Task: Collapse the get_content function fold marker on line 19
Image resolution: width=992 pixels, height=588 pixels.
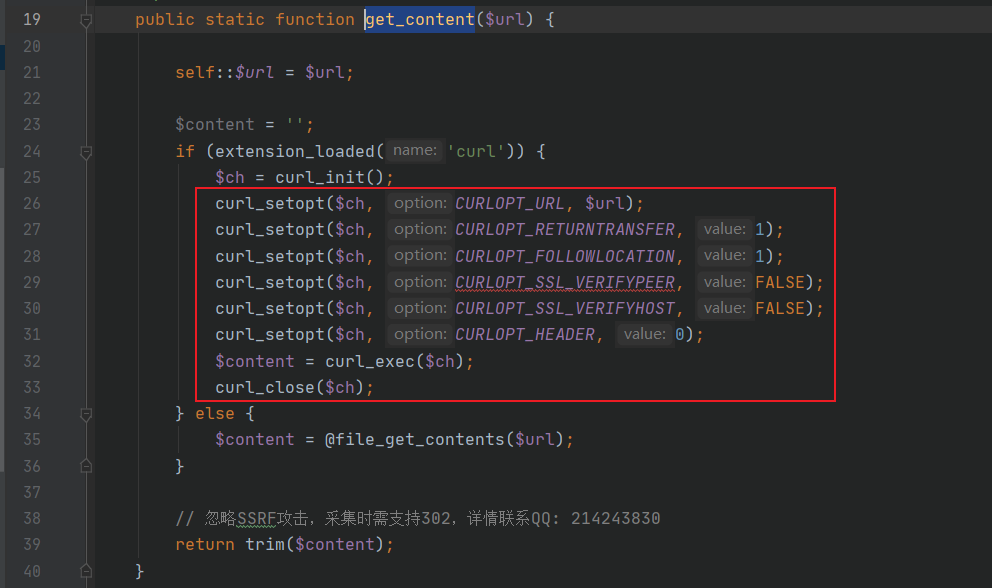Action: pos(87,21)
